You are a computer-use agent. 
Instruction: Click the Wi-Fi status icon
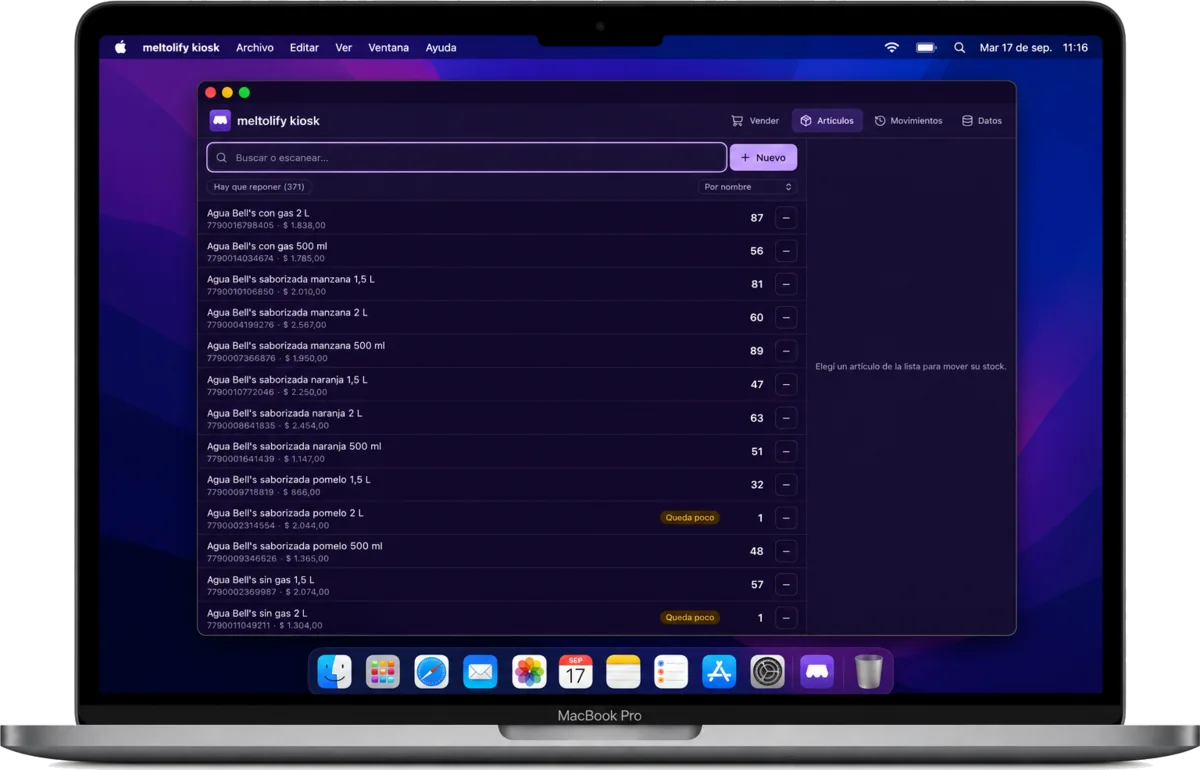[x=892, y=47]
